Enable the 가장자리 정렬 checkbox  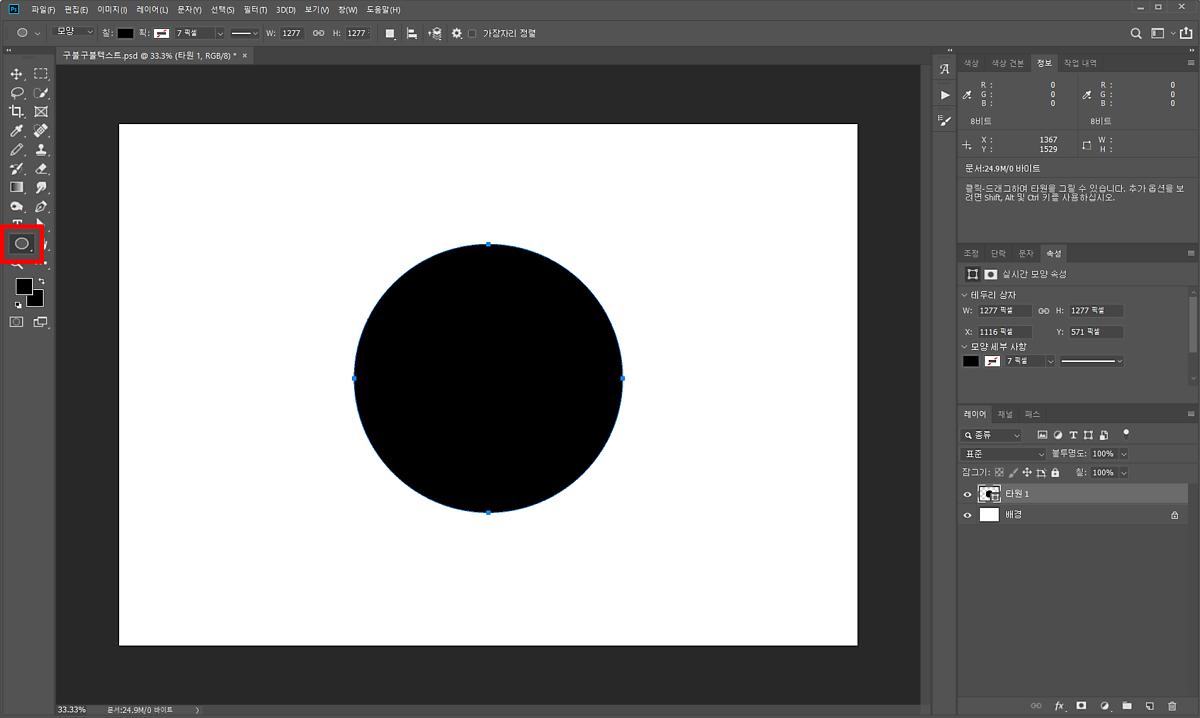point(472,33)
